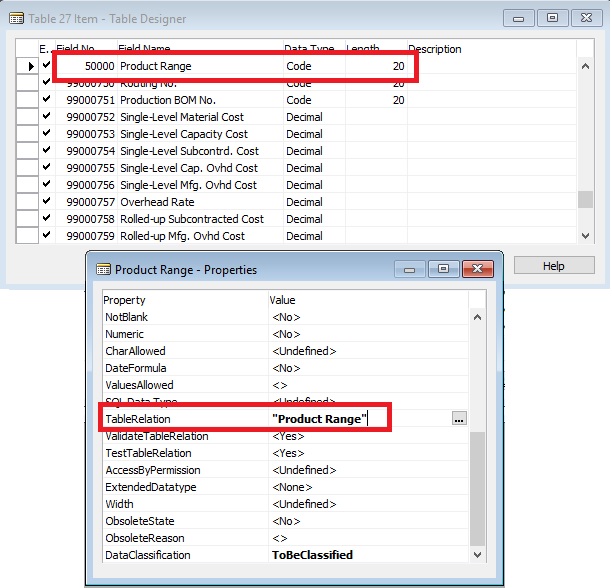Click the table list scroll-up arrow

click(586, 66)
